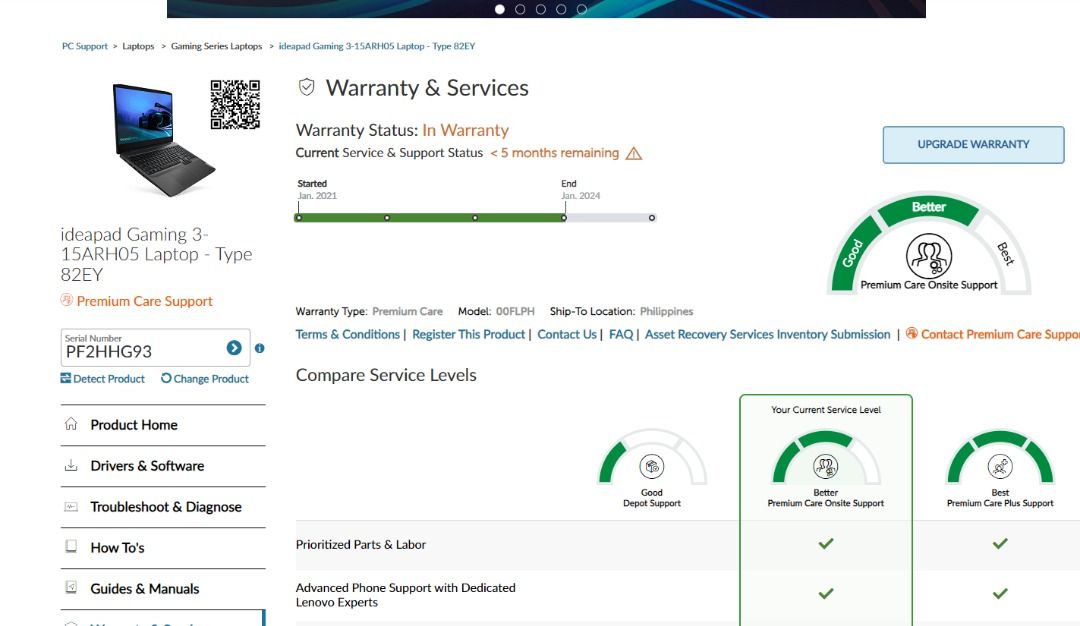Click the Serial Number input field

(x=140, y=351)
